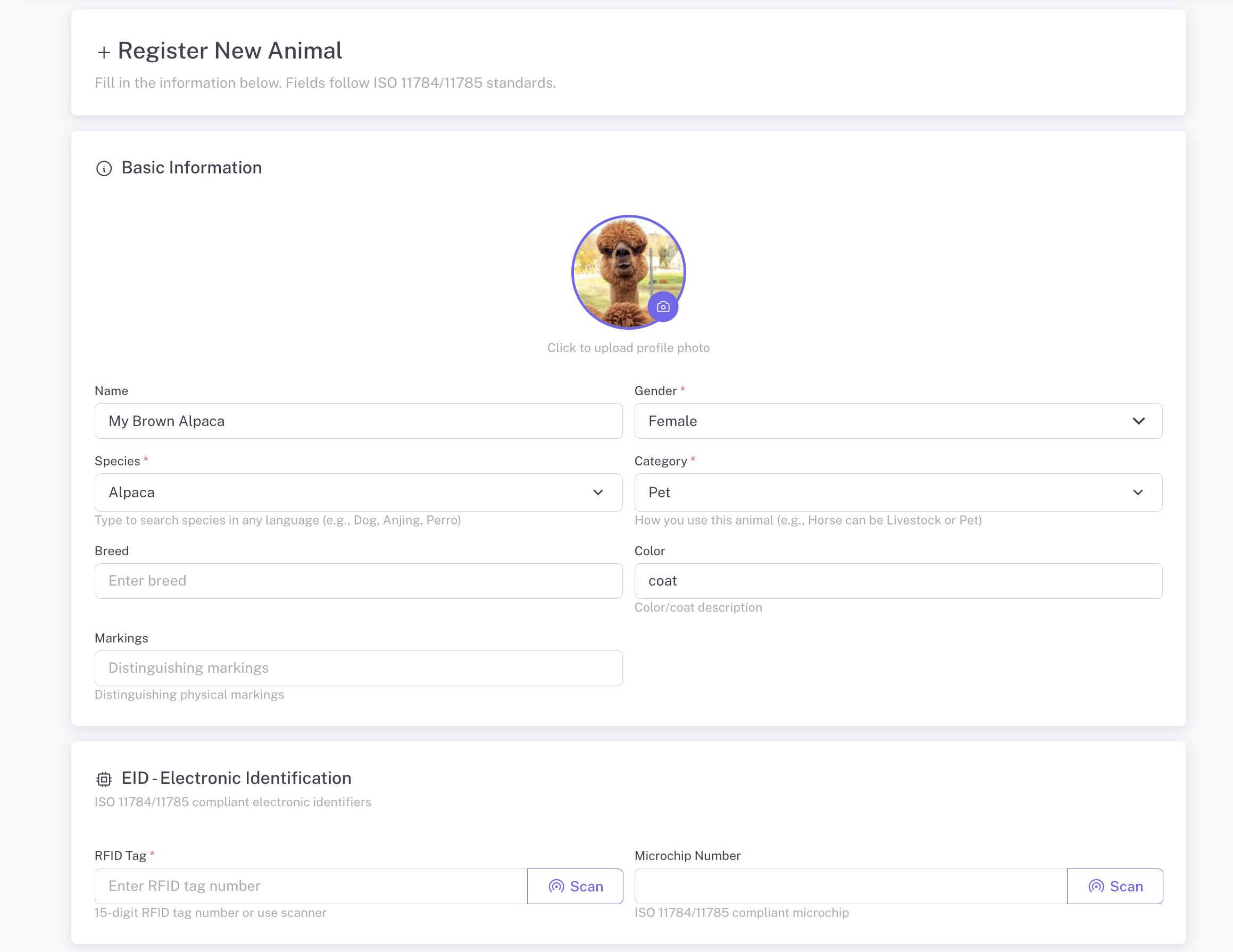
Task: Click the EID chip icon
Action: coord(104,779)
